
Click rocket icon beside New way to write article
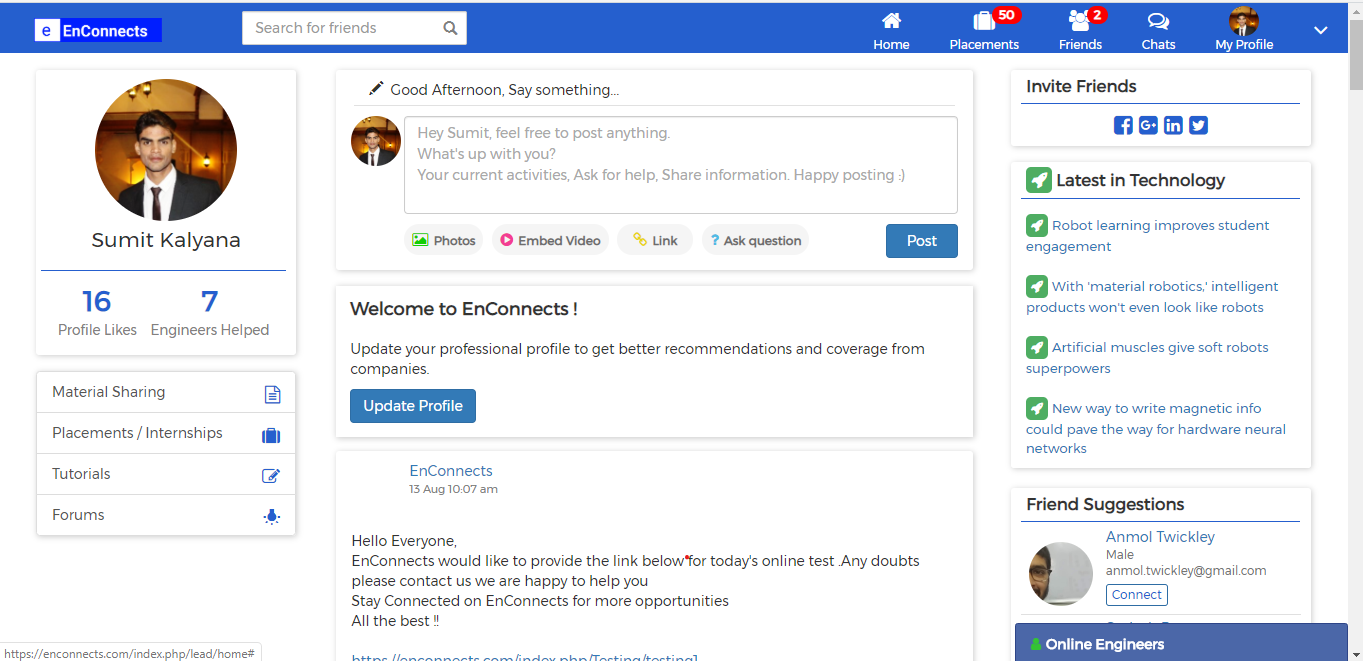1036,409
